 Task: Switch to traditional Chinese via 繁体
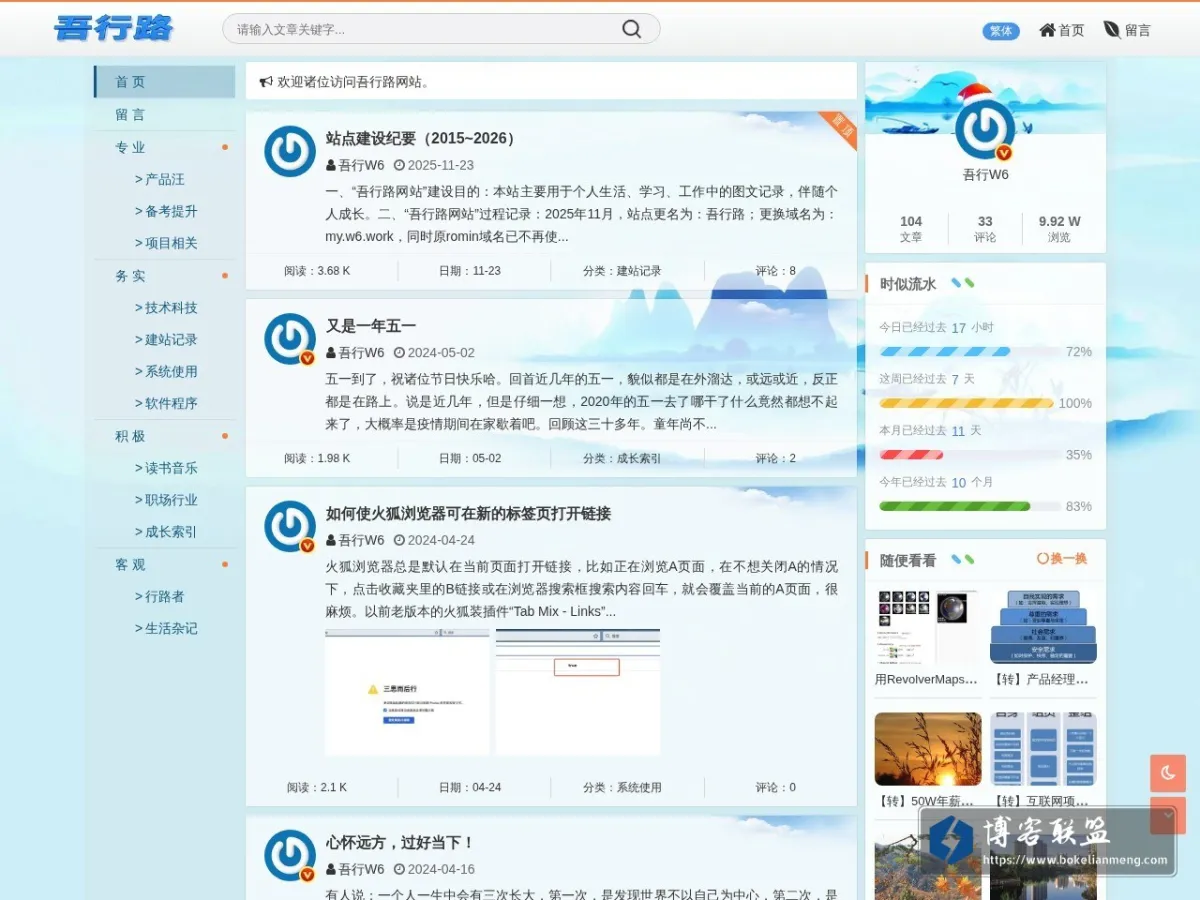pyautogui.click(x=1001, y=31)
